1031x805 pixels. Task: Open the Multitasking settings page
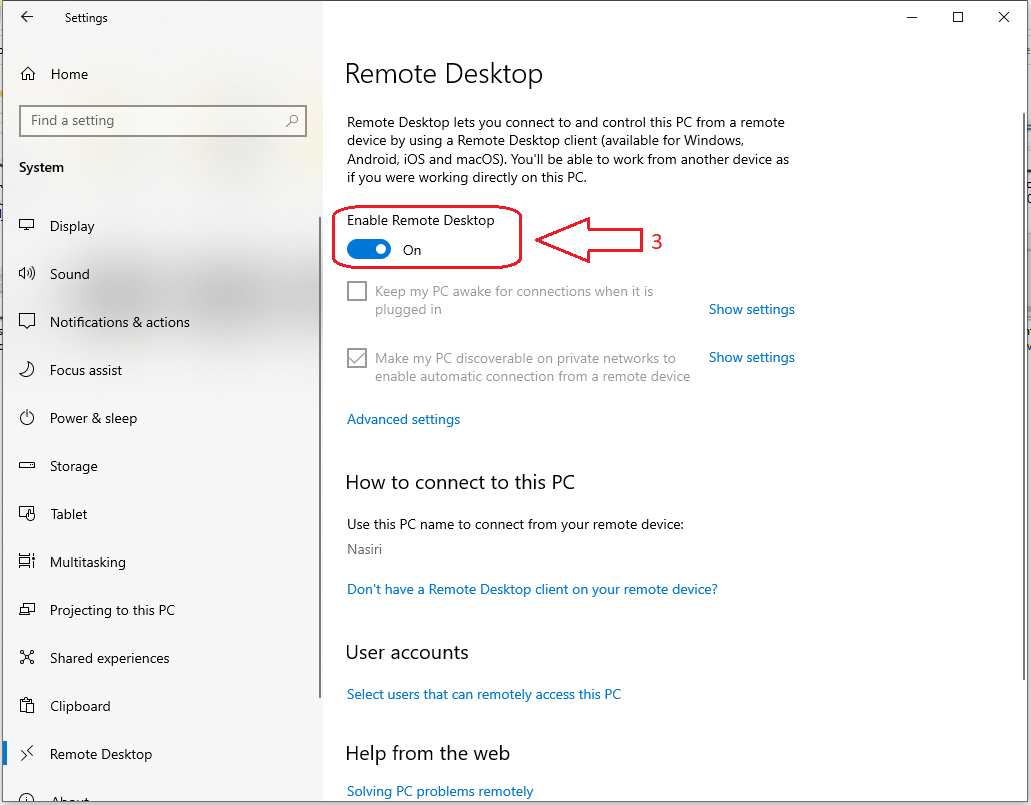pyautogui.click(x=88, y=562)
